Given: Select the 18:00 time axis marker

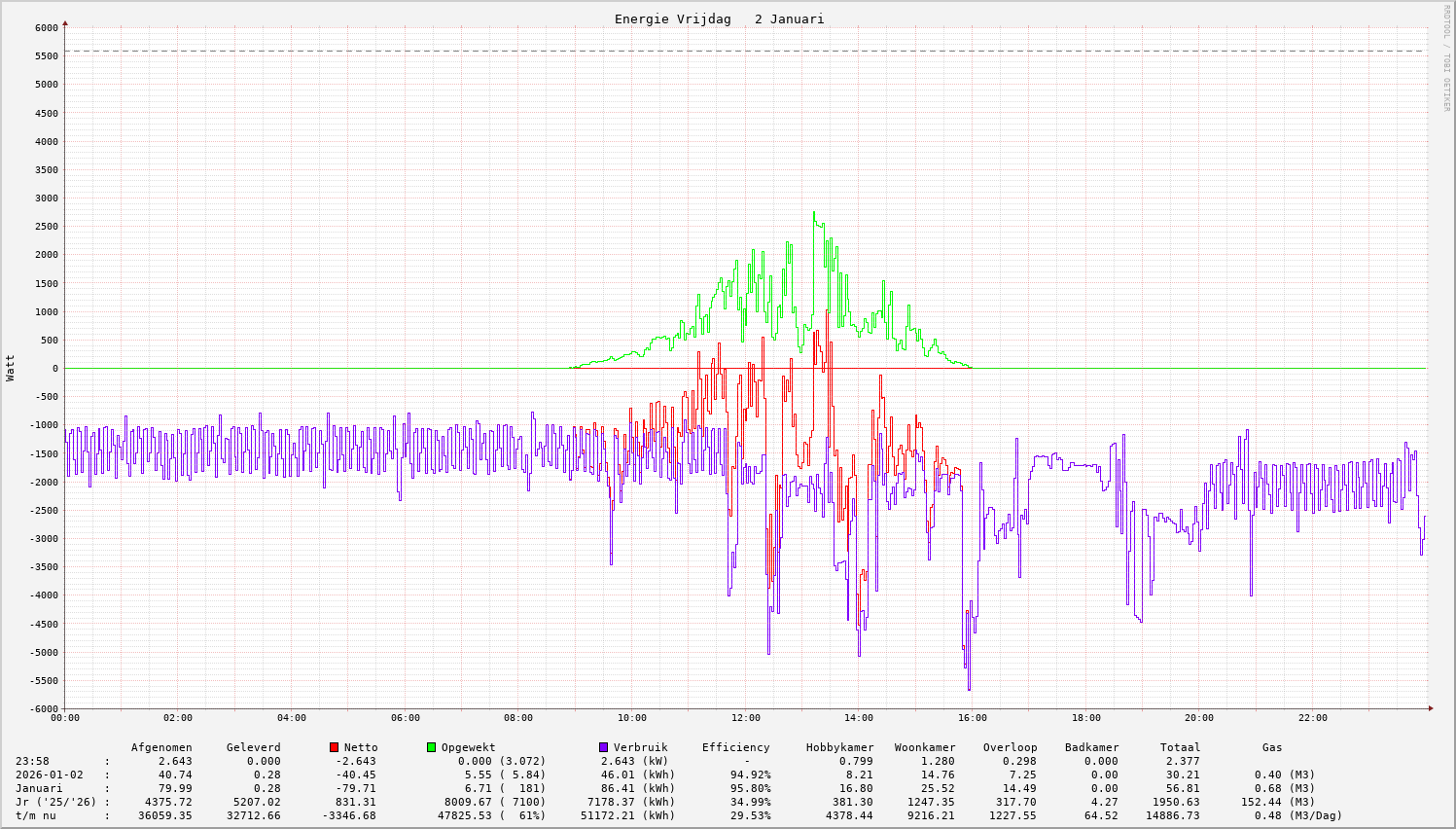Looking at the screenshot, I should pos(1085,718).
